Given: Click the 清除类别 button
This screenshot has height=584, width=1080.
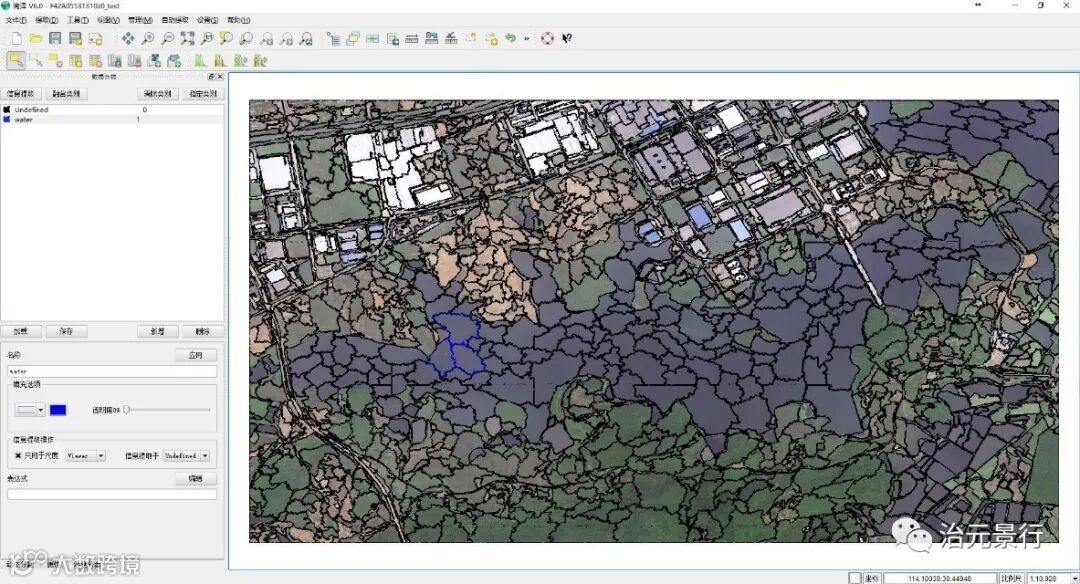Looking at the screenshot, I should [x=158, y=94].
